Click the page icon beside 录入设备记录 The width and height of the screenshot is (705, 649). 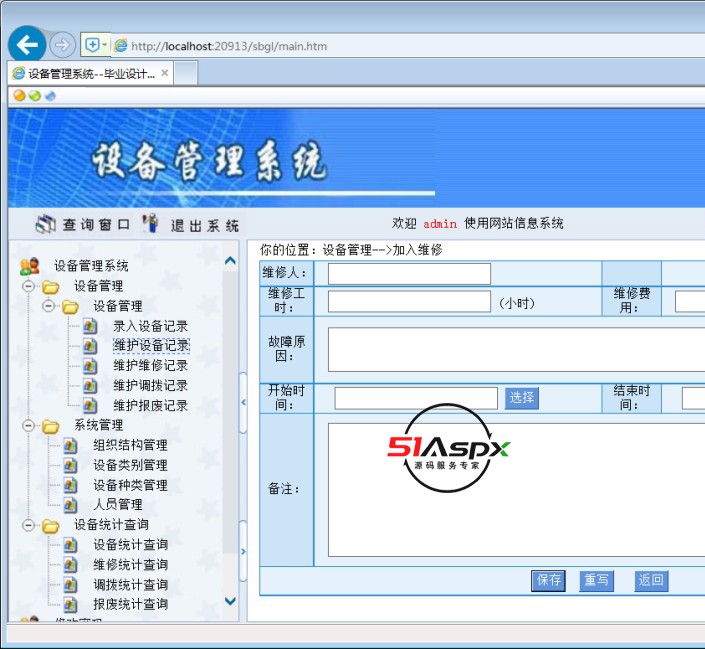coord(90,326)
